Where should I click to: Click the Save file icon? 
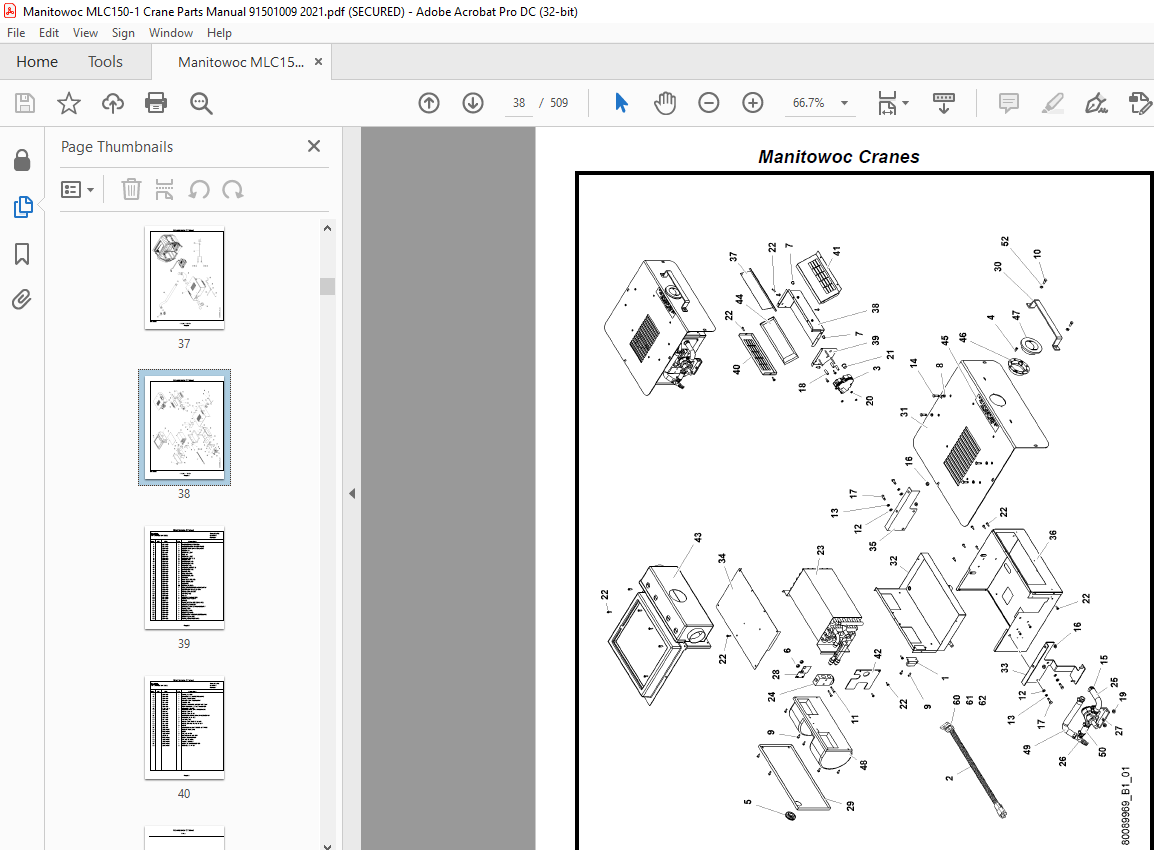coord(25,103)
